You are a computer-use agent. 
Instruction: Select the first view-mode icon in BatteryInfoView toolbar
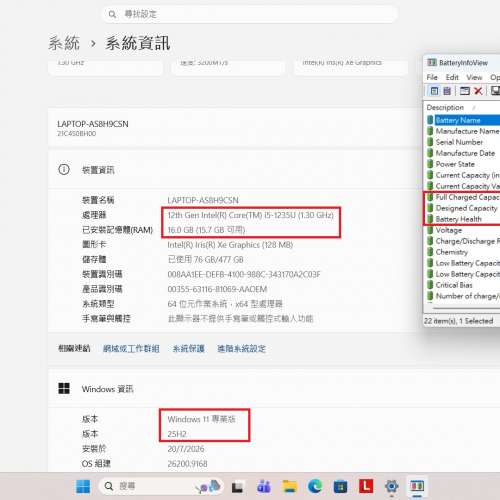point(434,91)
